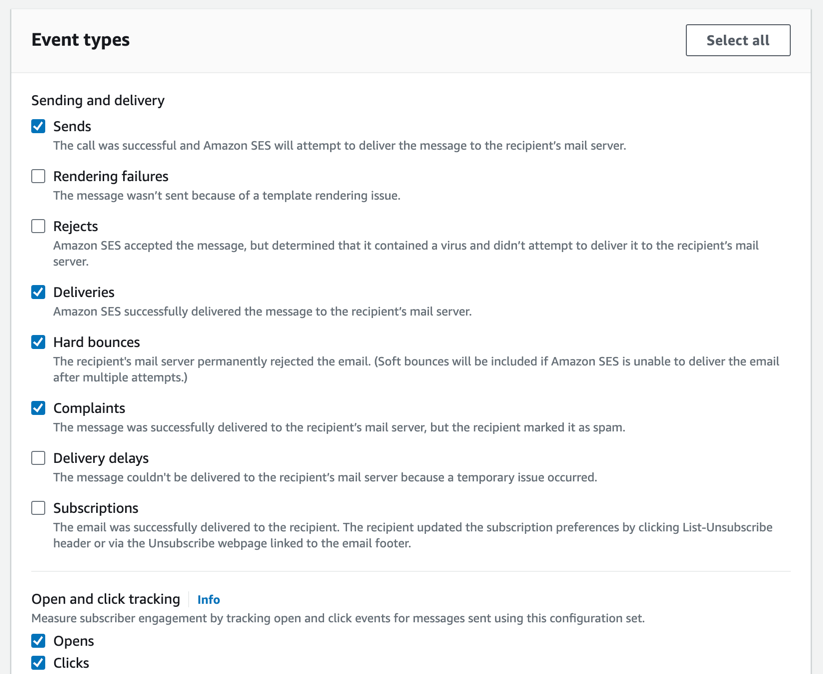
Task: Disable the Hard bounces checkbox
Action: tap(38, 342)
